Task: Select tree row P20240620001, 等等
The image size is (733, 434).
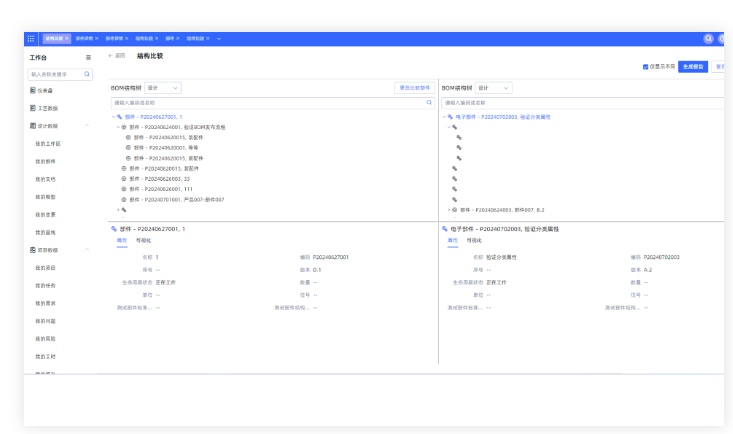Action: pos(166,148)
